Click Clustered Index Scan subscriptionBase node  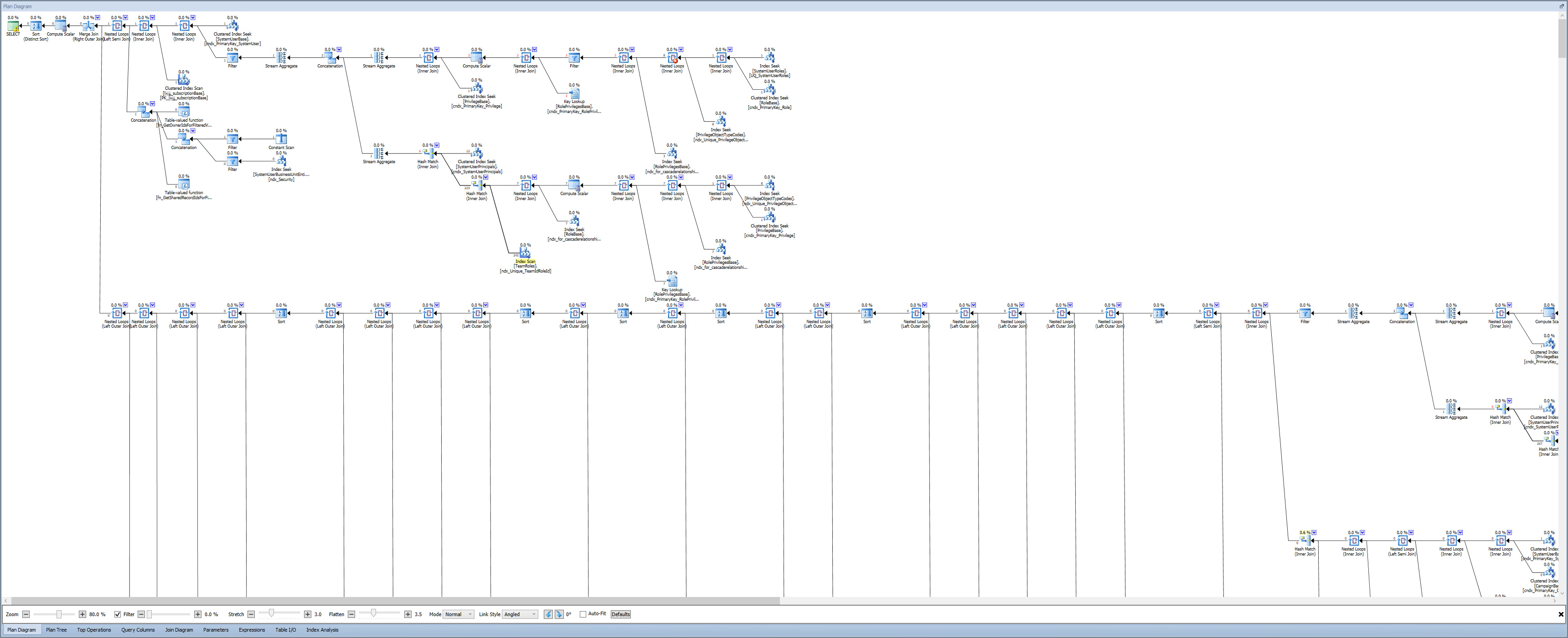(x=184, y=80)
